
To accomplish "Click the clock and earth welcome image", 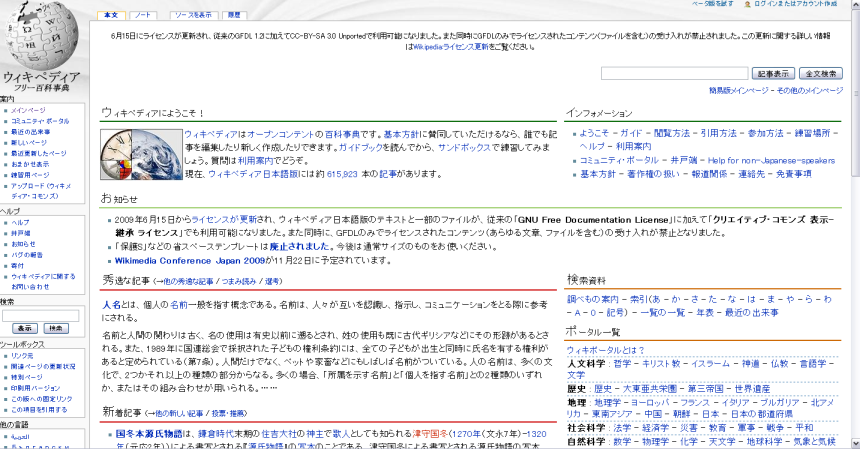I will 138,155.
